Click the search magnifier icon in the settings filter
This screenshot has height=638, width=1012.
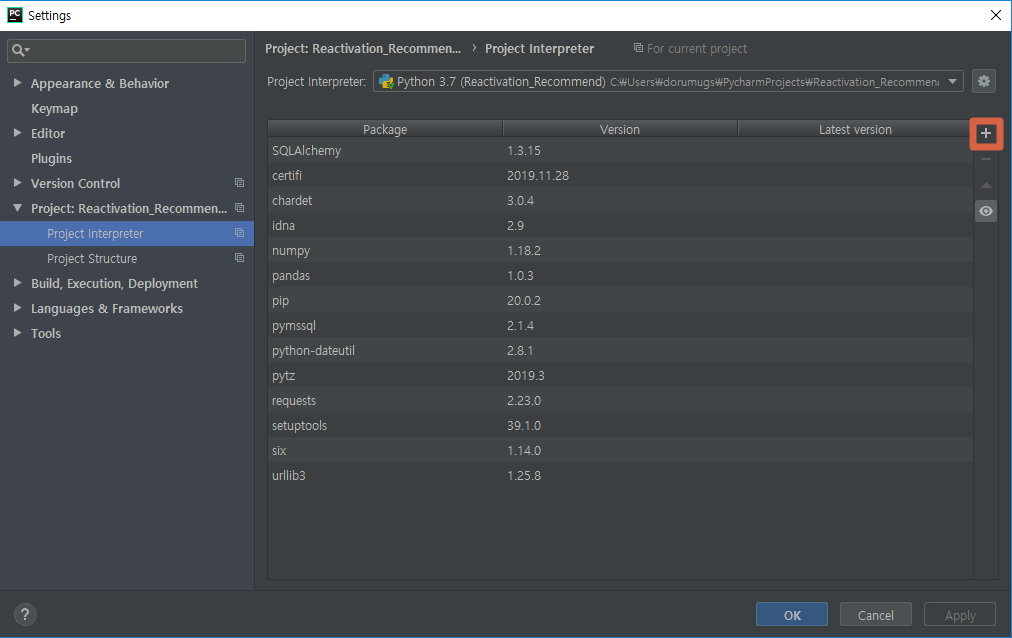[x=20, y=50]
